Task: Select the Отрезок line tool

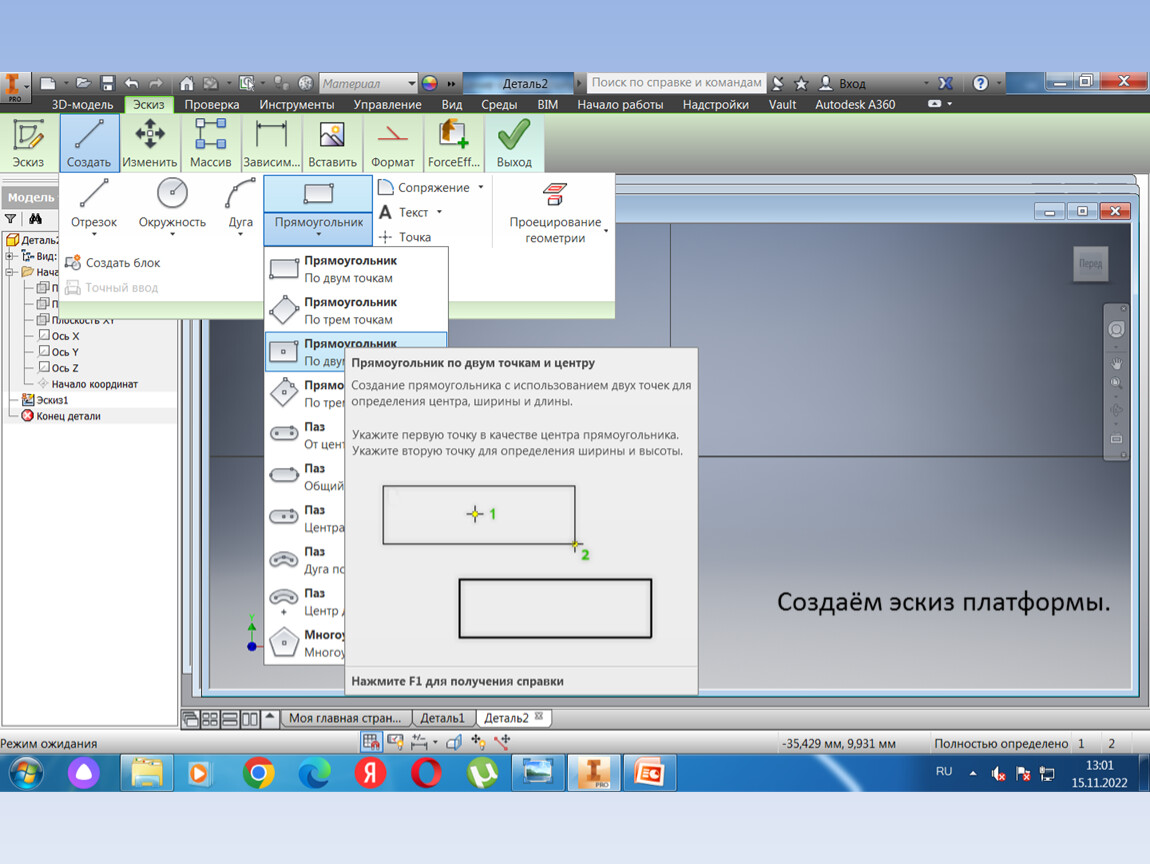Action: tap(94, 204)
